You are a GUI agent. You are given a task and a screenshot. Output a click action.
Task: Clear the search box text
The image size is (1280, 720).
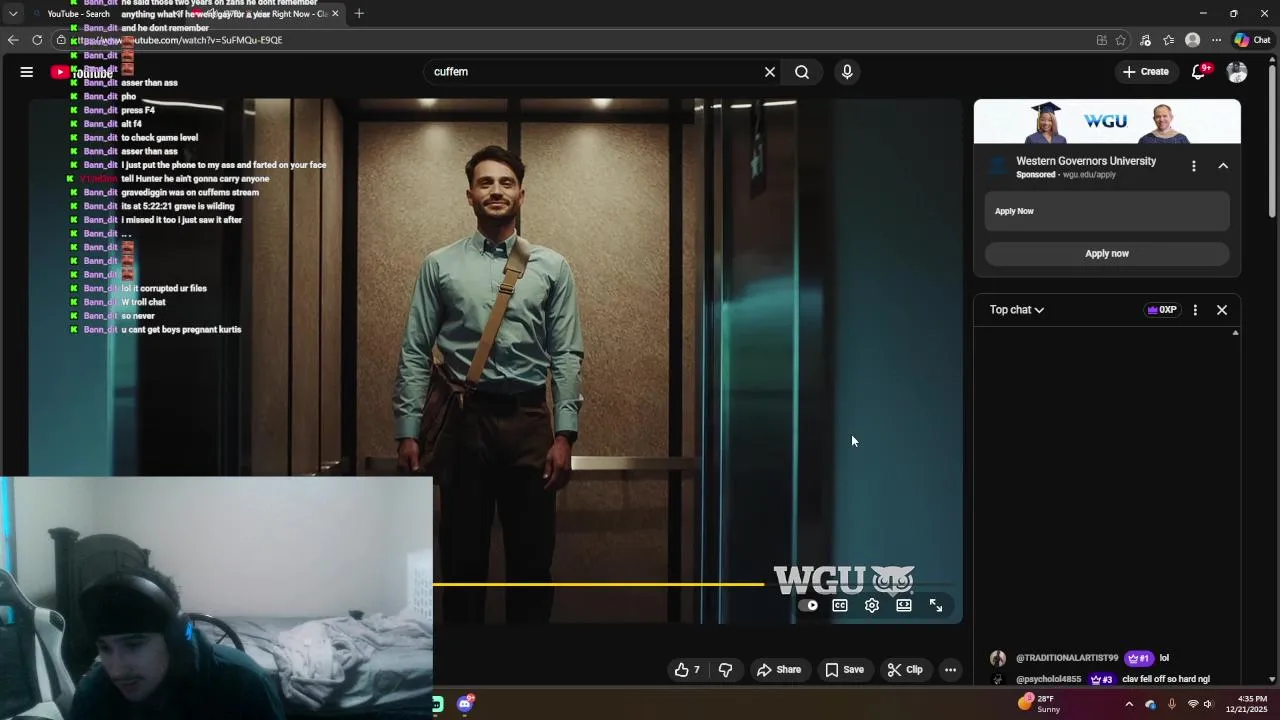[x=770, y=72]
